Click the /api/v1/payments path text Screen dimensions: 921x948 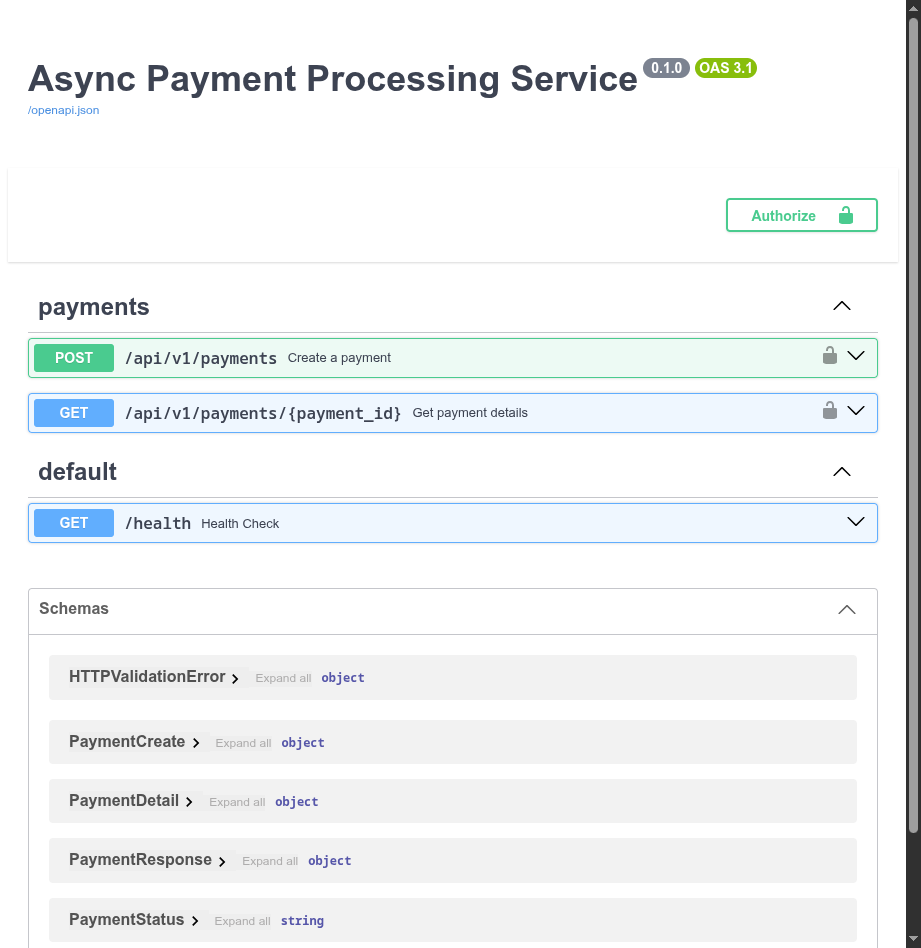(201, 359)
